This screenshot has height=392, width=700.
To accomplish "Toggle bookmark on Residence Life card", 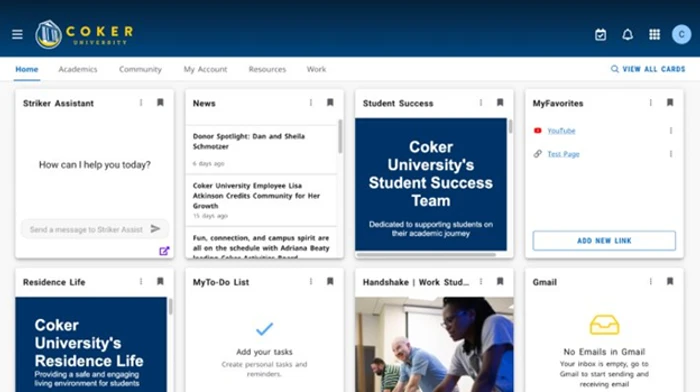I will 160,281.
